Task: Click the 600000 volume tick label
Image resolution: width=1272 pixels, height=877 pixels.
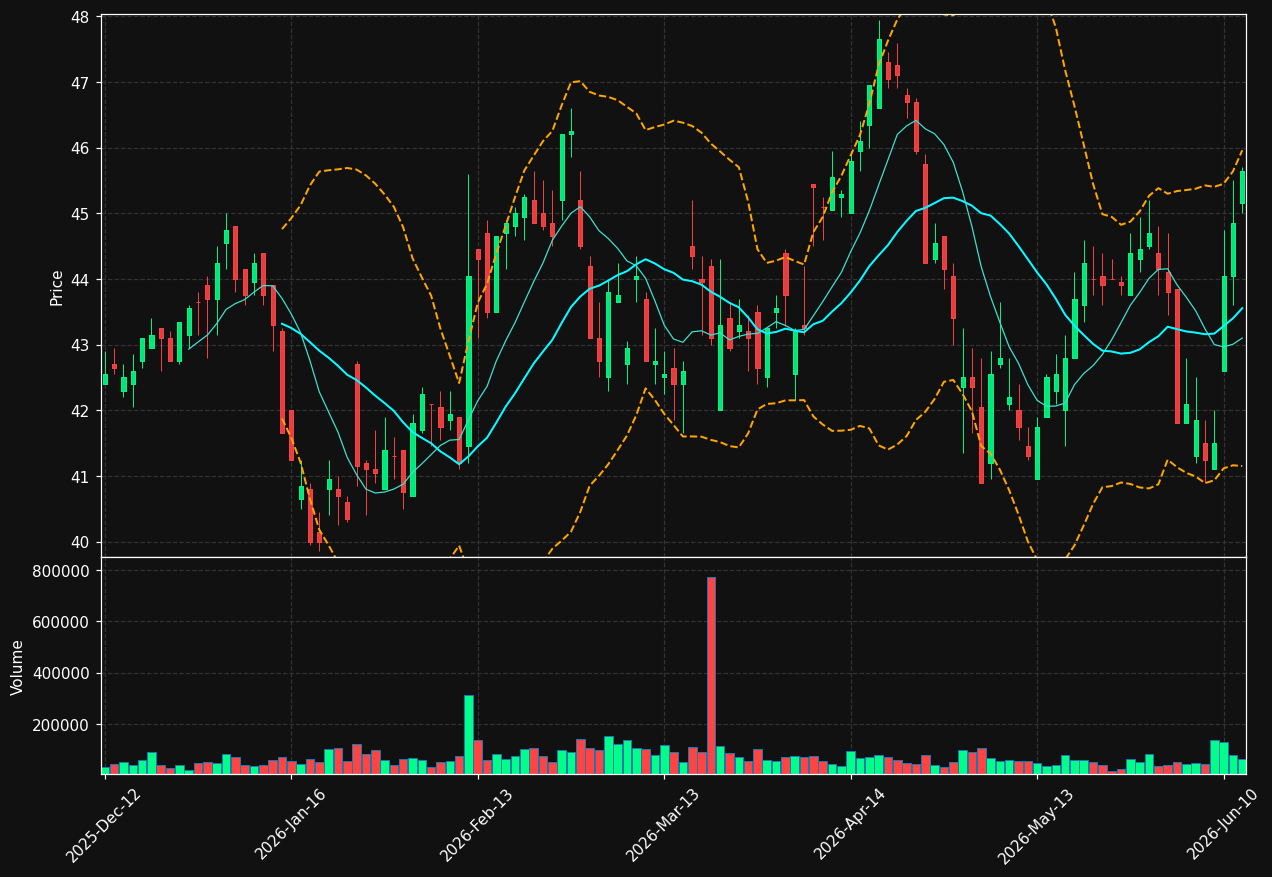Action: pyautogui.click(x=62, y=622)
